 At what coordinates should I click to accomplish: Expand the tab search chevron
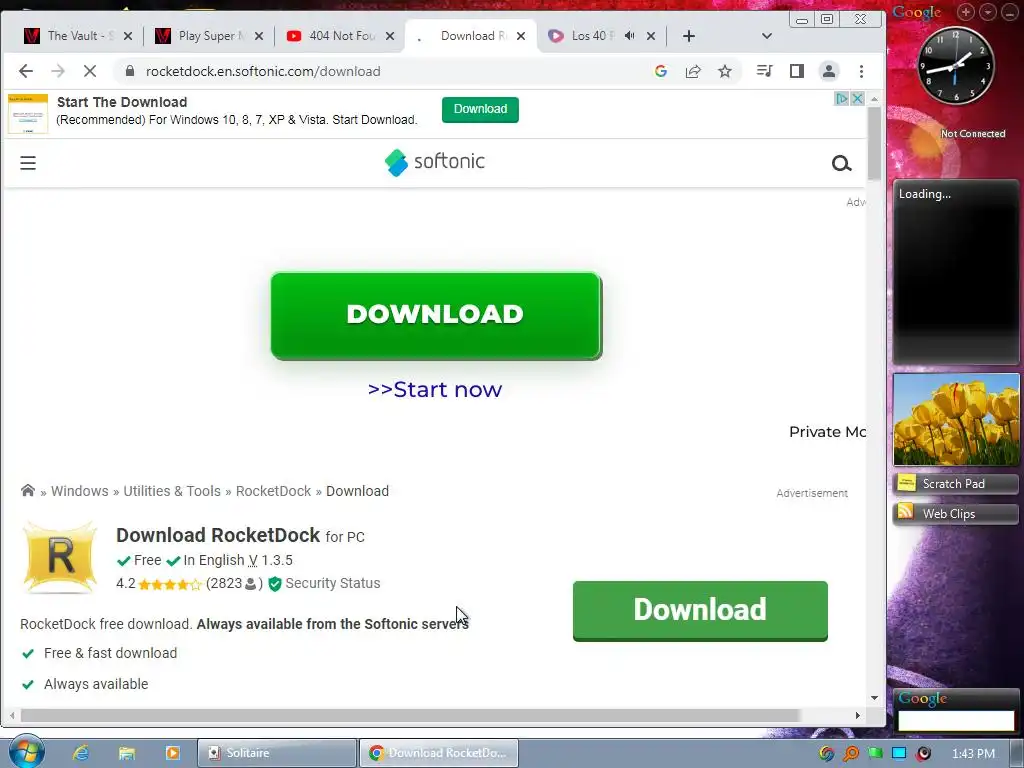tap(767, 36)
